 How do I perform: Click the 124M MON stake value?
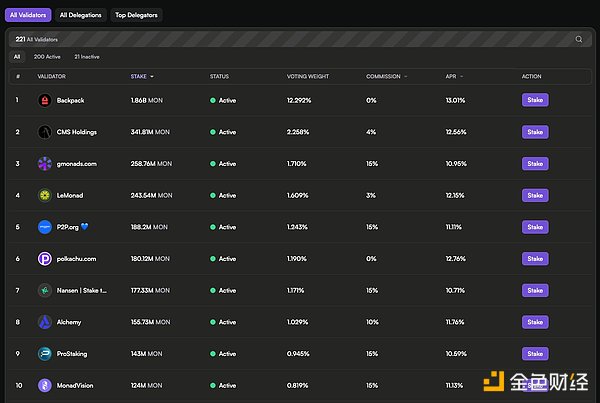coord(146,385)
